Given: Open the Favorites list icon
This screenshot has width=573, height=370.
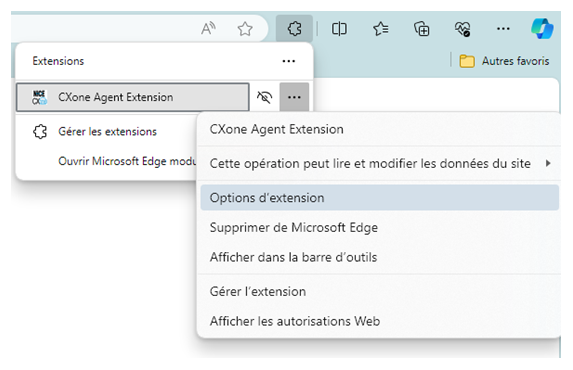Looking at the screenshot, I should 380,29.
